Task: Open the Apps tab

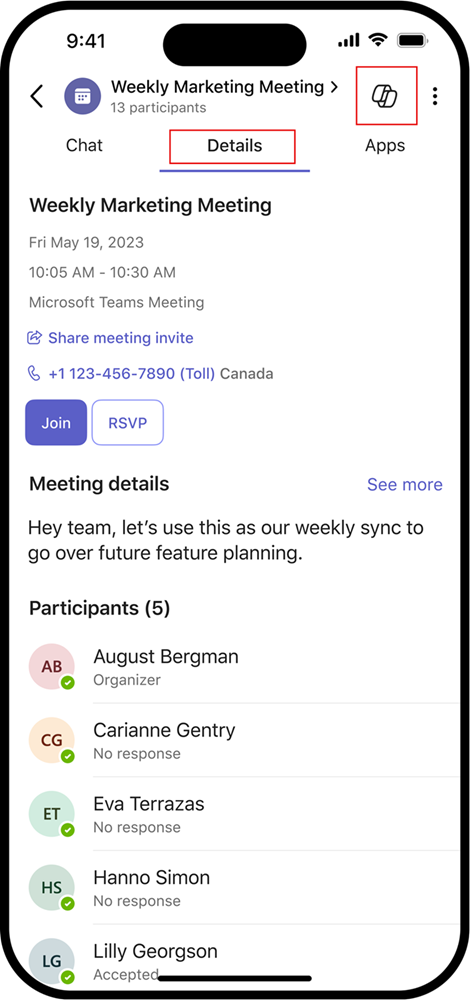Action: pos(385,146)
